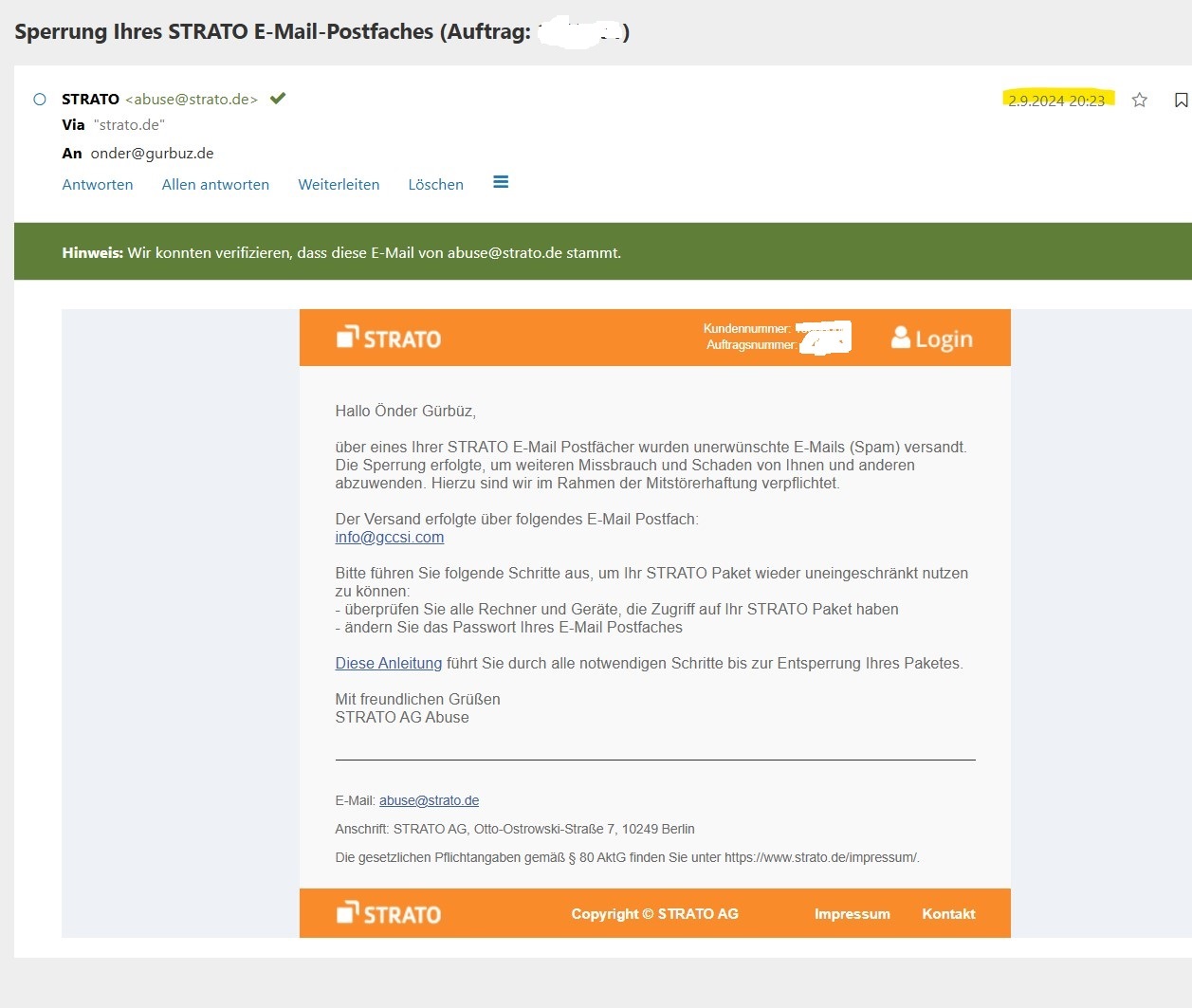This screenshot has height=1008, width=1192.
Task: Click the greeting Hallo Önder Gürbüz
Action: (x=406, y=412)
